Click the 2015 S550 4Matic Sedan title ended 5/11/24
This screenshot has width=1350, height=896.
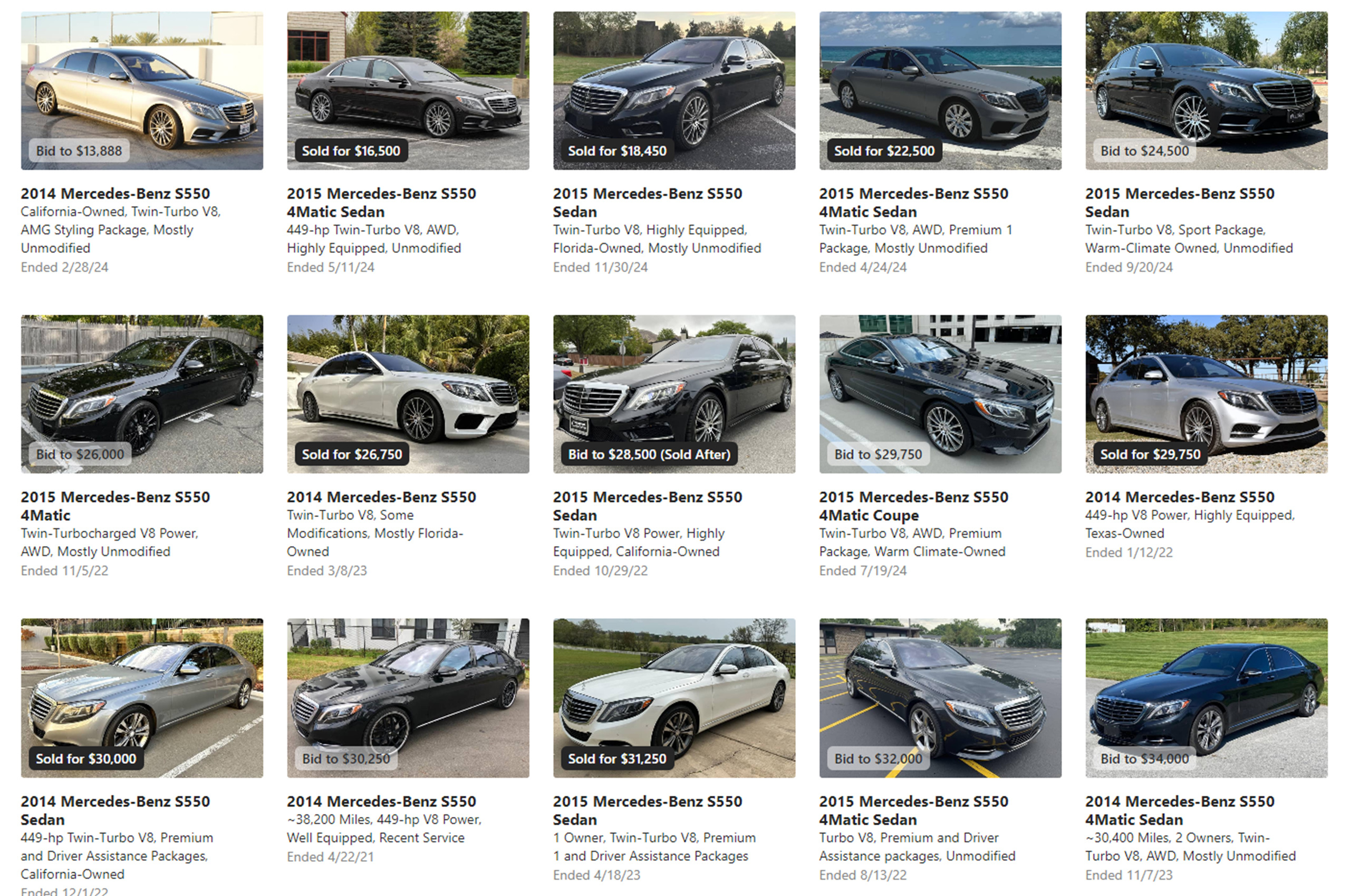(381, 202)
